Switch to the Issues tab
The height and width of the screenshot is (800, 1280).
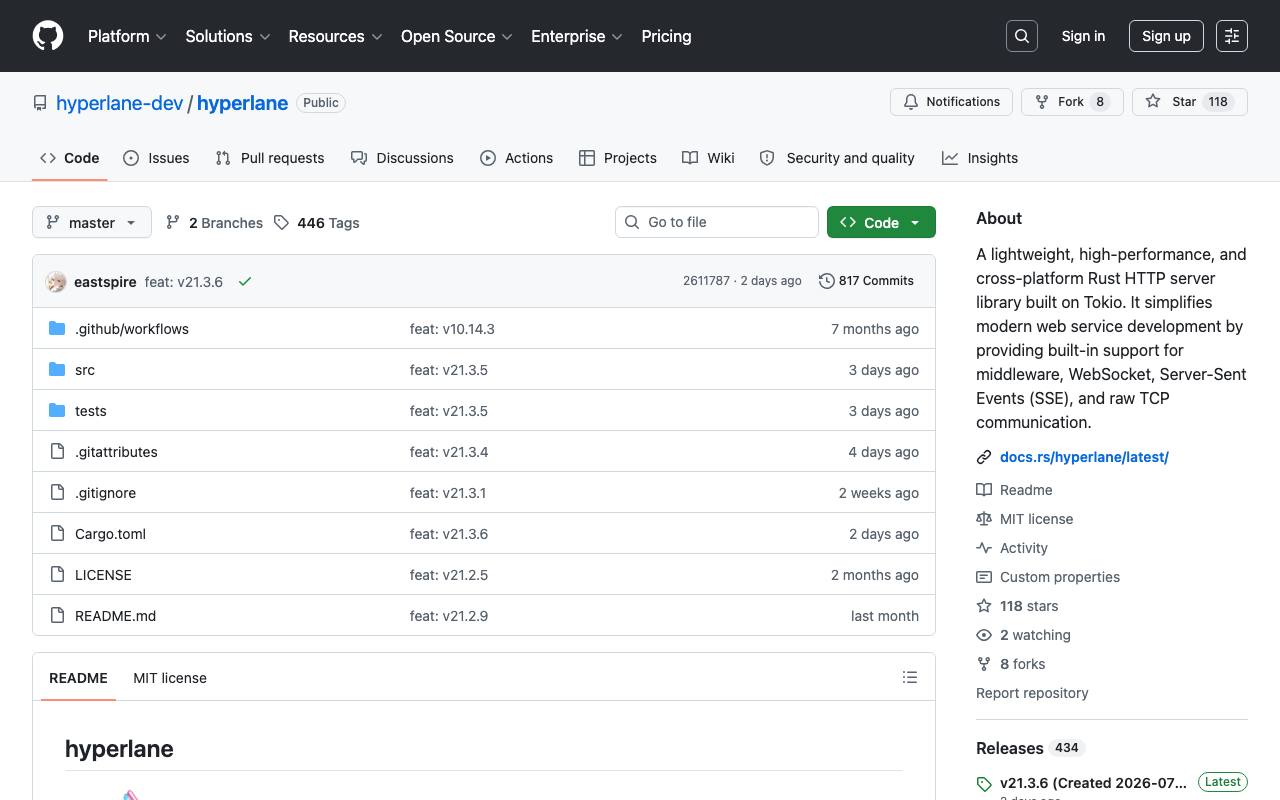(156, 158)
